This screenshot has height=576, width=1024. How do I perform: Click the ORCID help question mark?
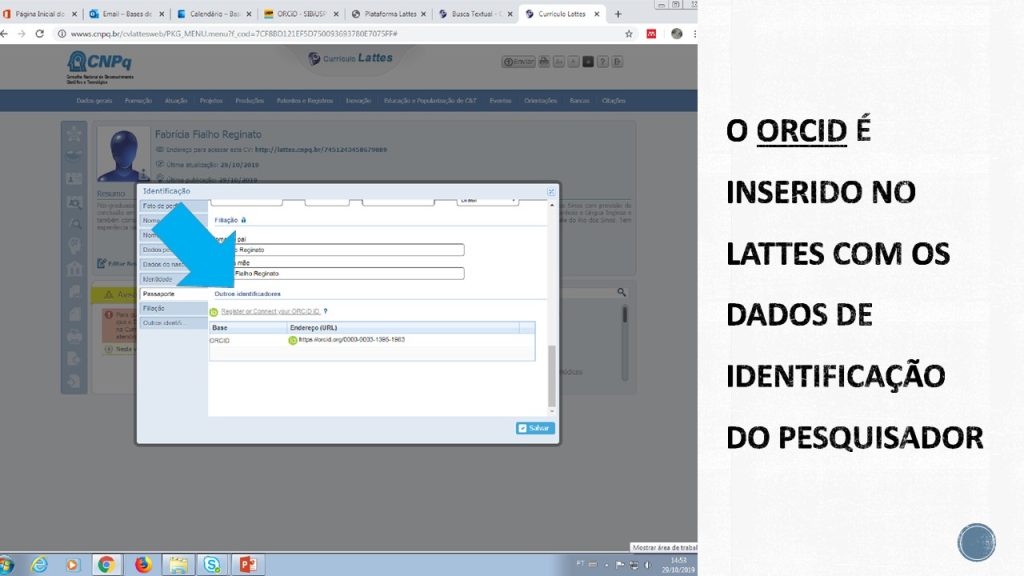[x=325, y=312]
